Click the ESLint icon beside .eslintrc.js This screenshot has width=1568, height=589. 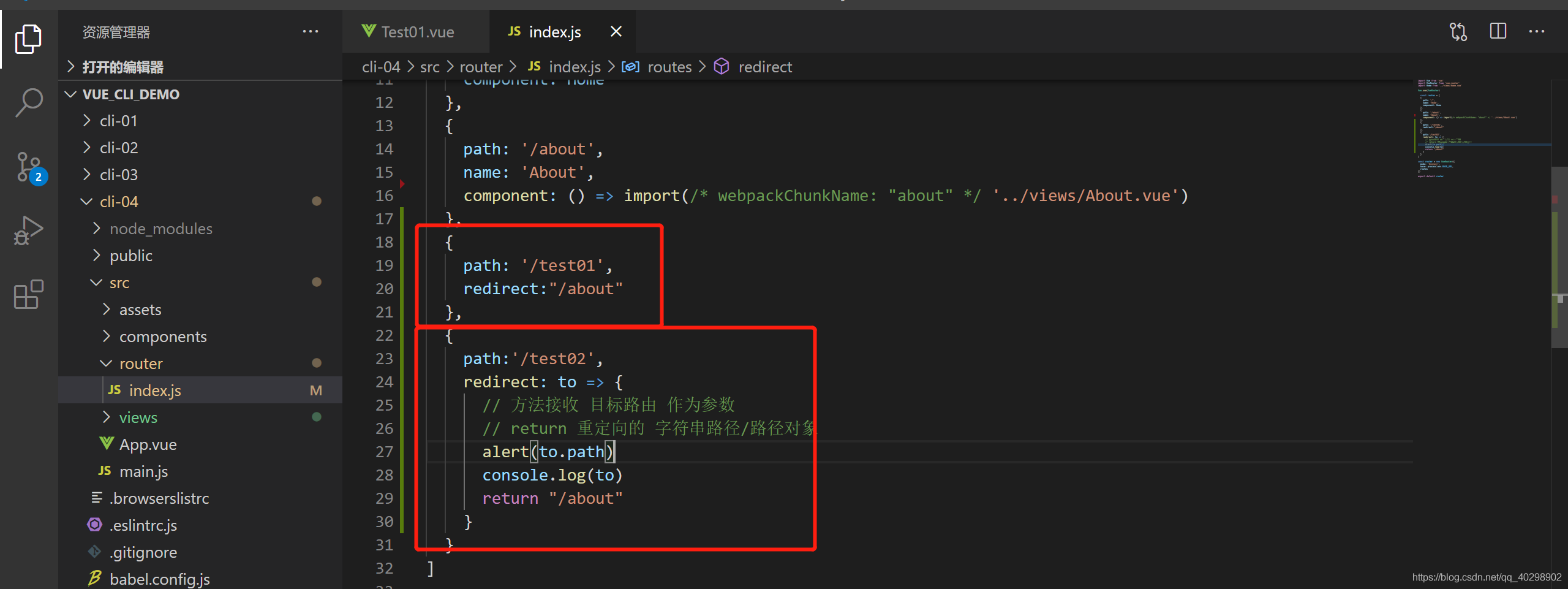click(x=95, y=525)
